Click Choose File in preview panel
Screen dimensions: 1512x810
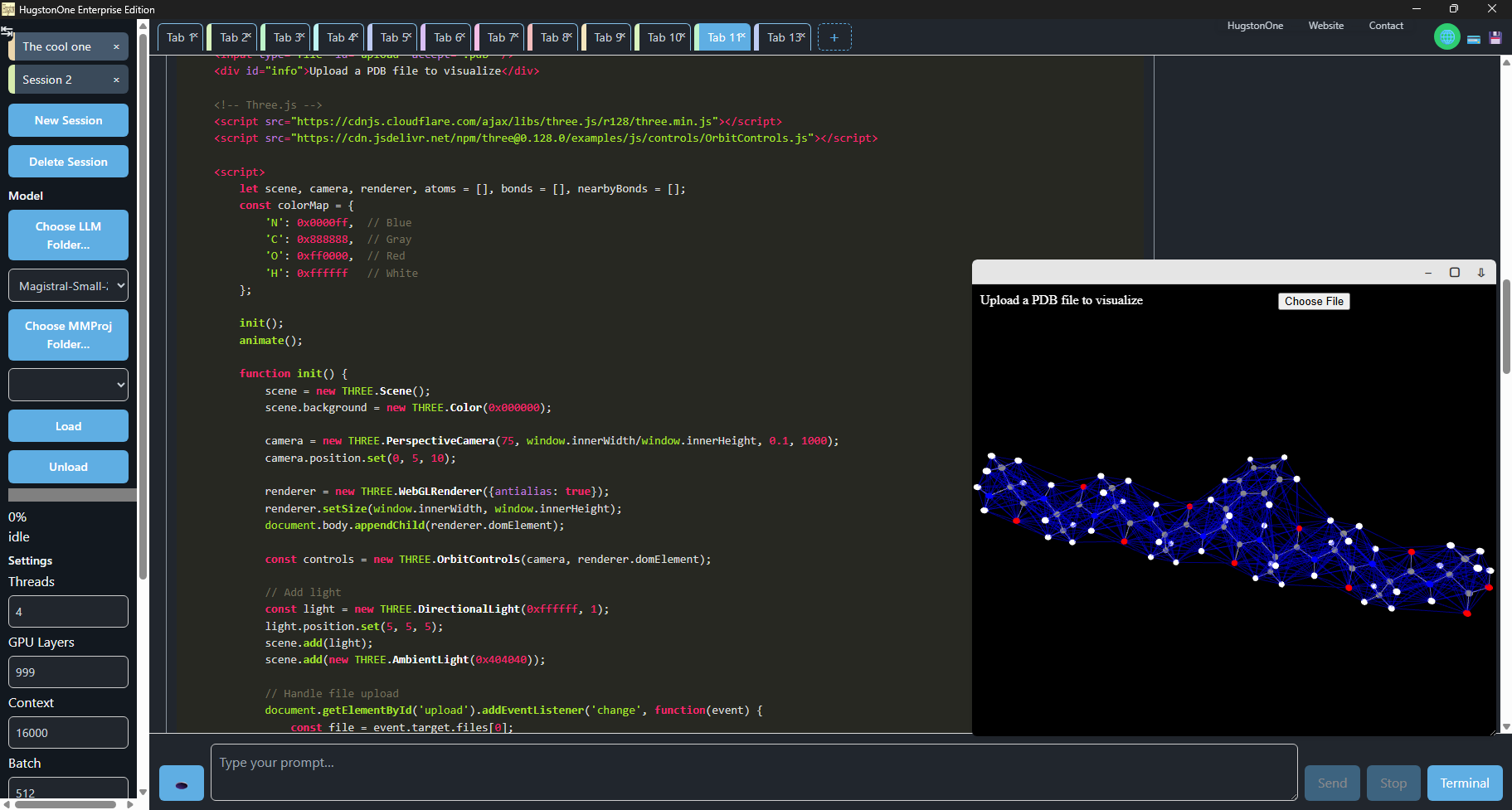(1314, 301)
